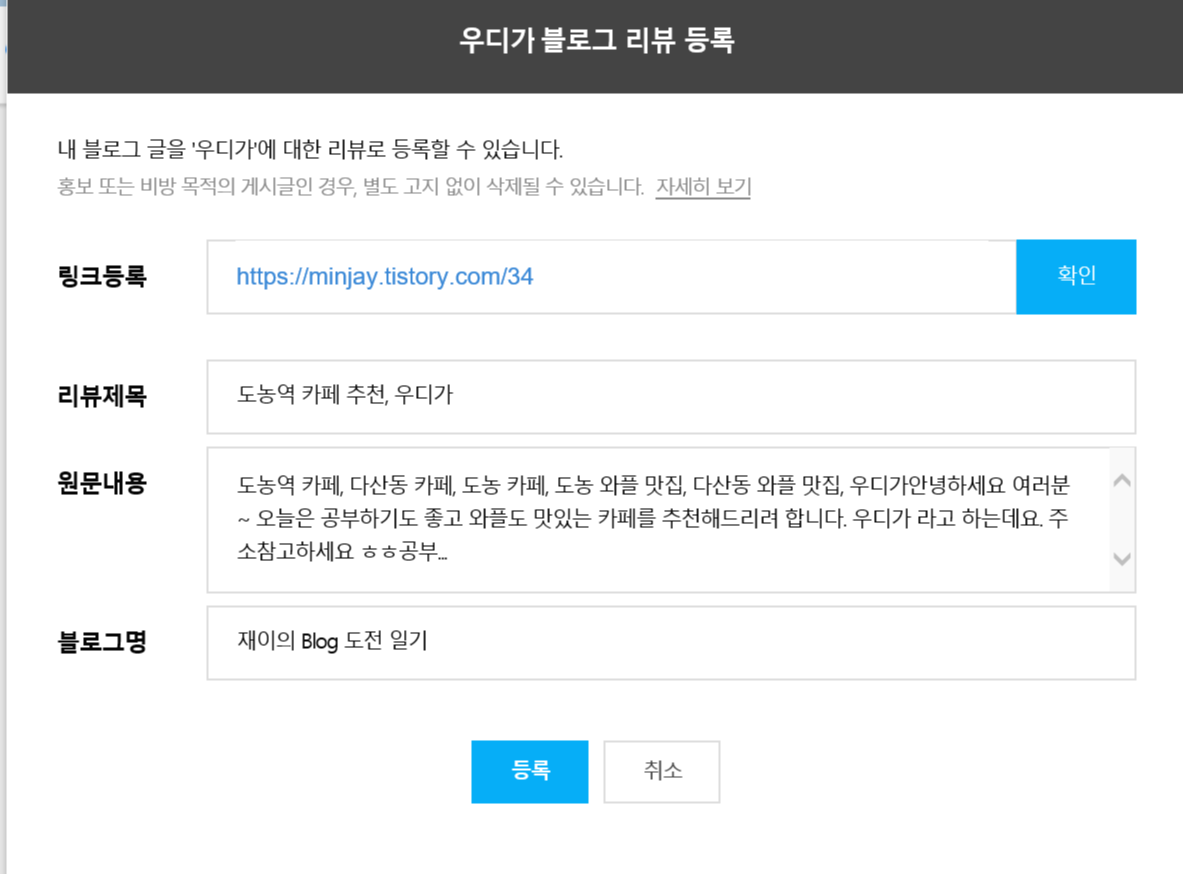1183x874 pixels.
Task: Click the dialog title 우디가 블로그 리뷰 등록
Action: (x=597, y=40)
